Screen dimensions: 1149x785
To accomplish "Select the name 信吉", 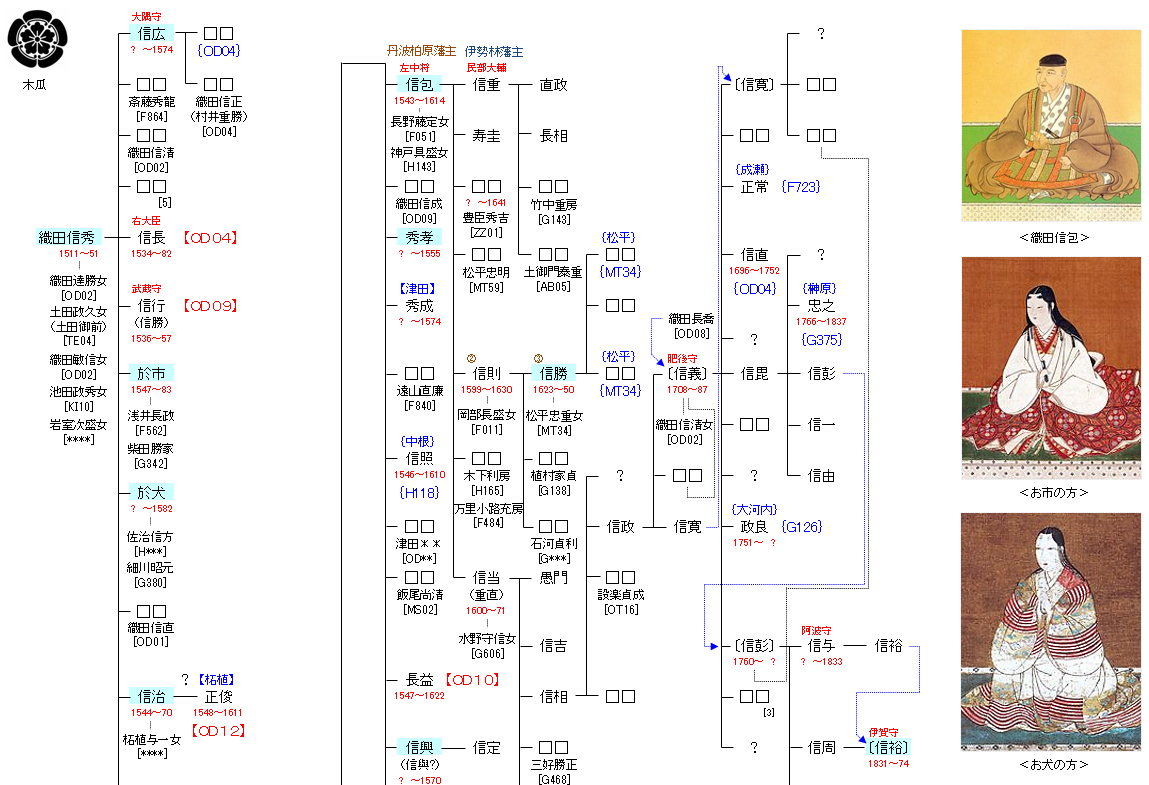I will pos(553,646).
